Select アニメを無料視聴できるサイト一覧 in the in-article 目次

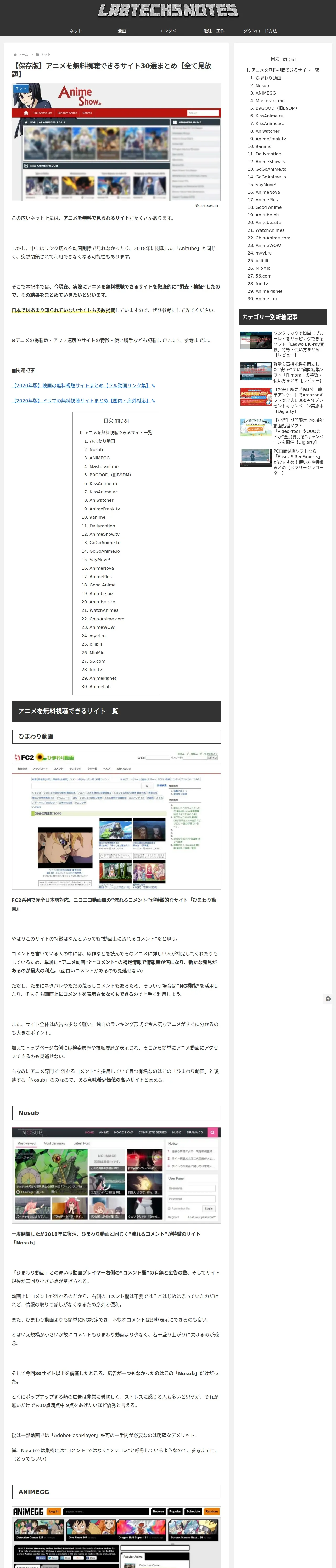point(118,432)
